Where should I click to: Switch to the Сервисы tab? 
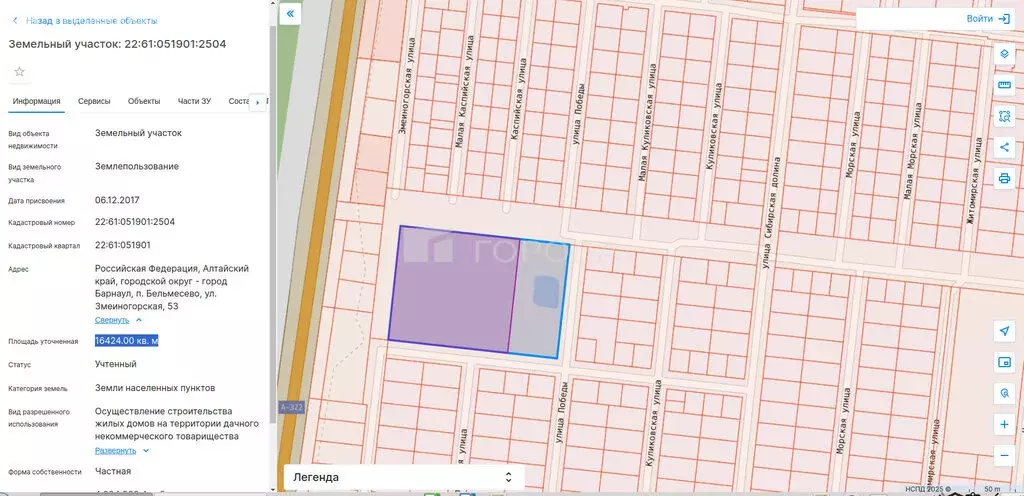94,101
